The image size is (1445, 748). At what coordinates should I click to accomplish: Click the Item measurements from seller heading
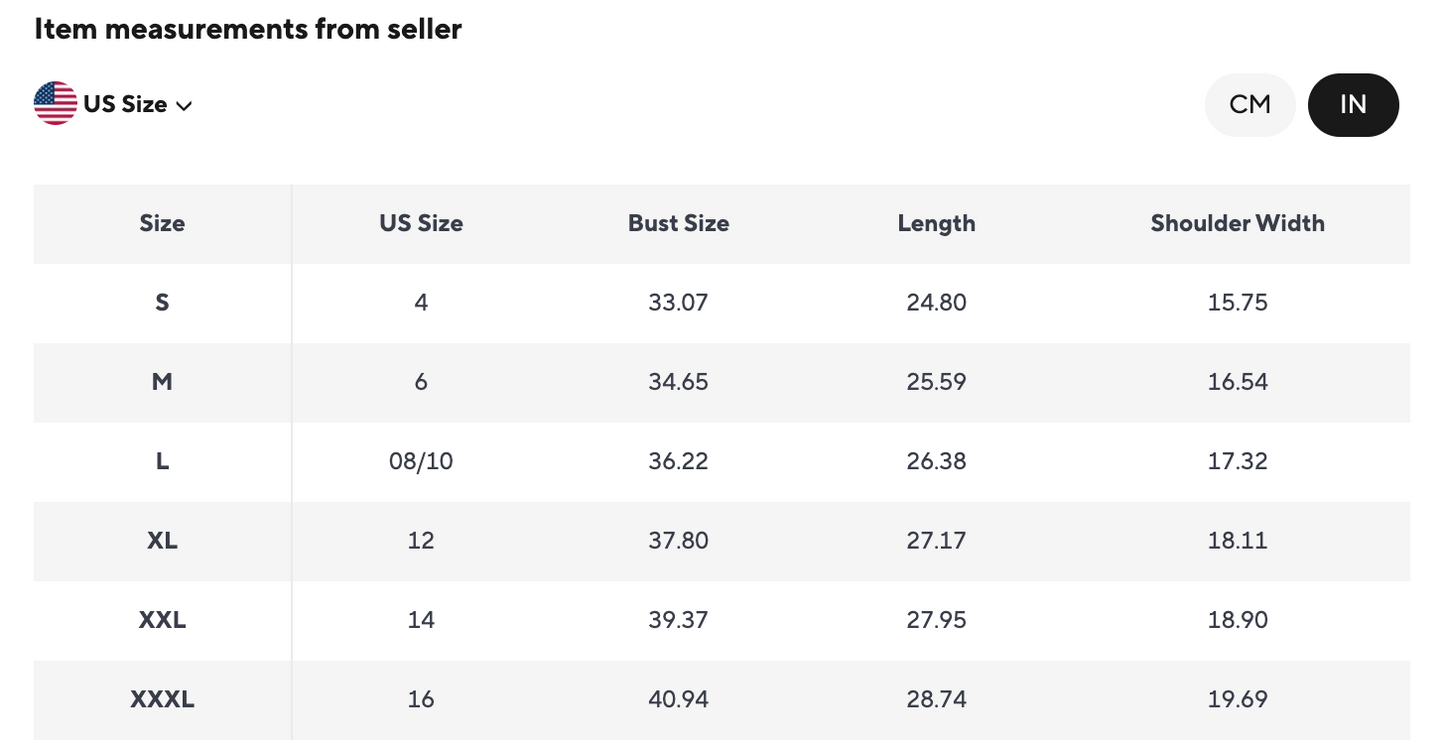(x=248, y=29)
